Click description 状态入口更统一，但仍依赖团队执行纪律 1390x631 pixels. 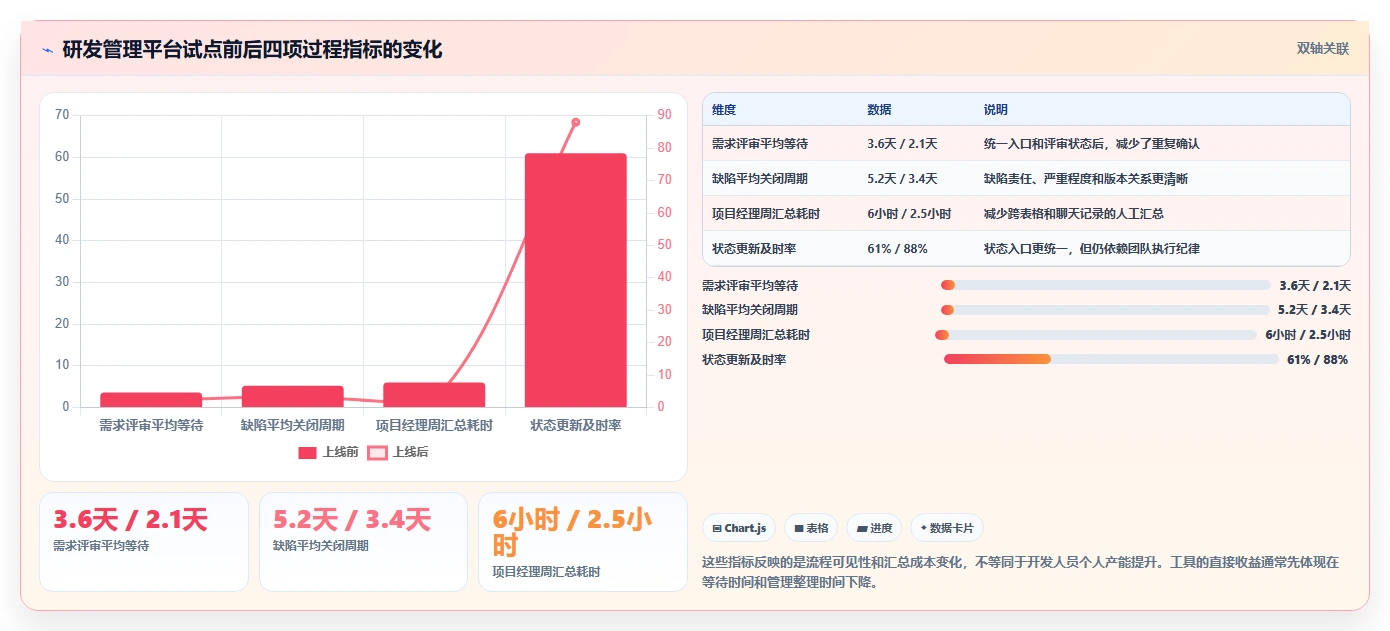tap(1092, 249)
